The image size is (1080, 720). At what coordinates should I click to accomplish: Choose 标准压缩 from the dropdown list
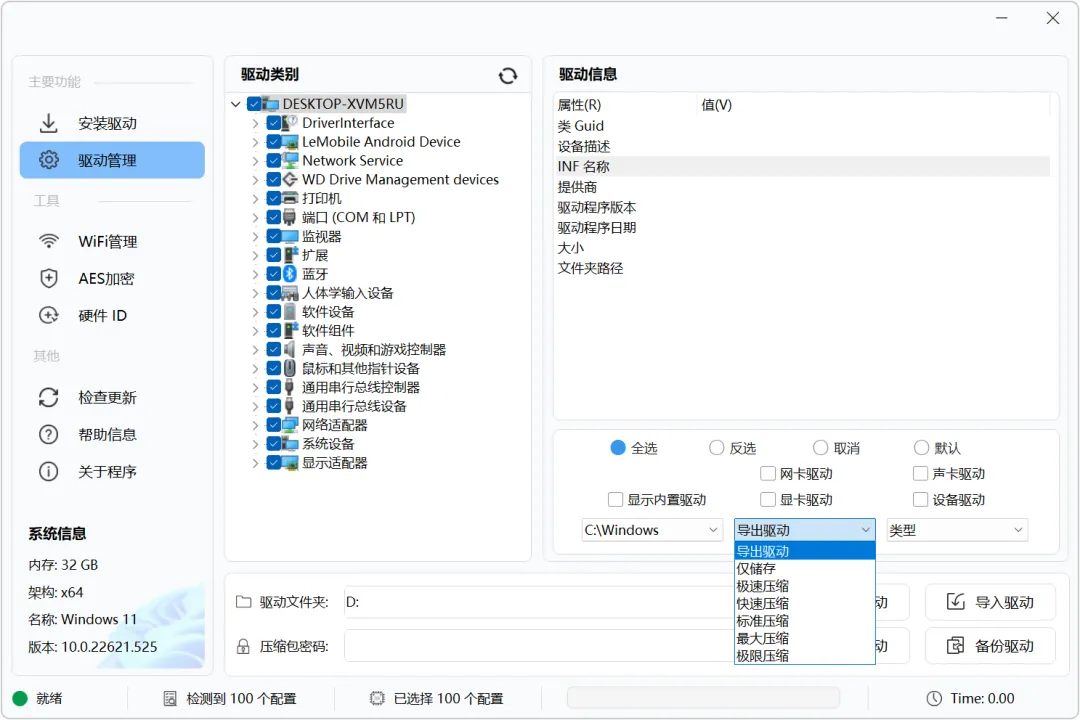coord(804,621)
